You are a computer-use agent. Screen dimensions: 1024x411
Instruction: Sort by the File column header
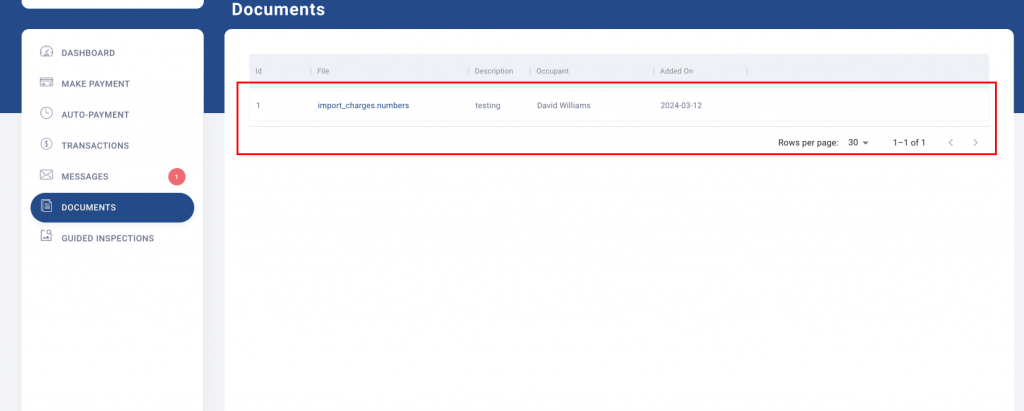click(323, 71)
